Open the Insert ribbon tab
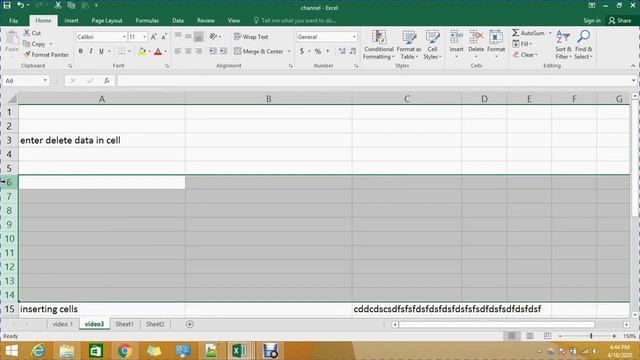 [x=71, y=20]
